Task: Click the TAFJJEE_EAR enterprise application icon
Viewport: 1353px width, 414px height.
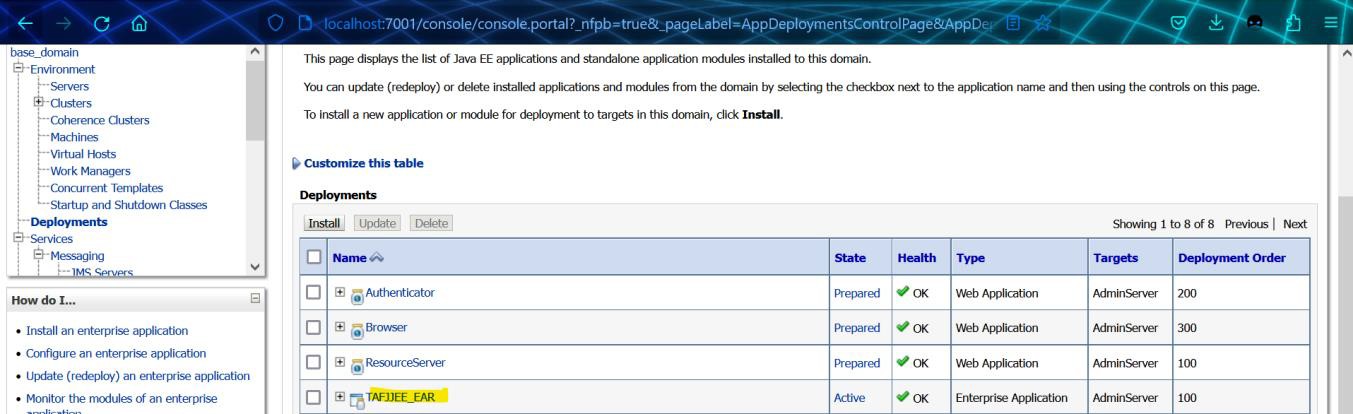Action: [x=356, y=399]
